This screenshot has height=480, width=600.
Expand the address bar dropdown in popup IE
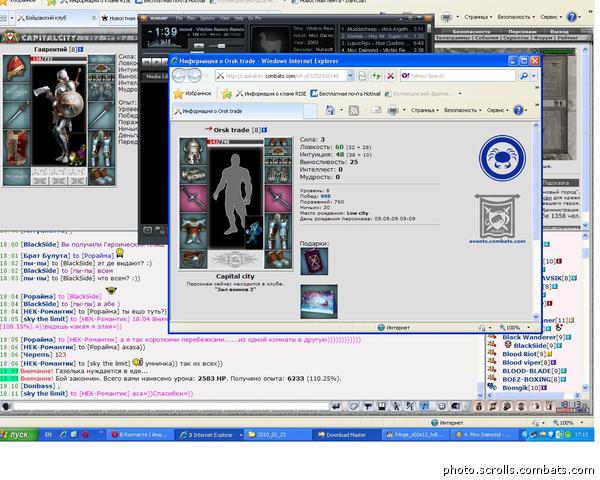coord(350,76)
